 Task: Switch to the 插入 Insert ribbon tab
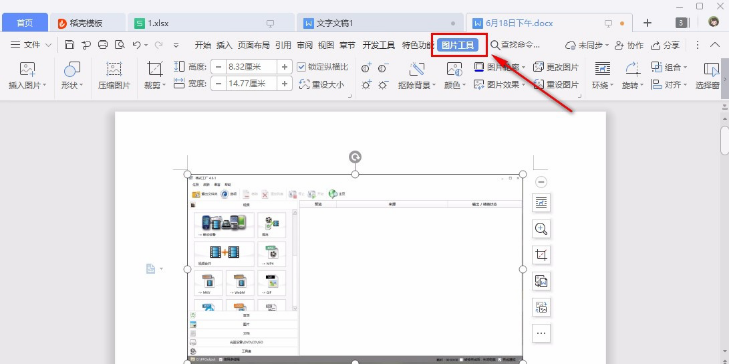224,45
